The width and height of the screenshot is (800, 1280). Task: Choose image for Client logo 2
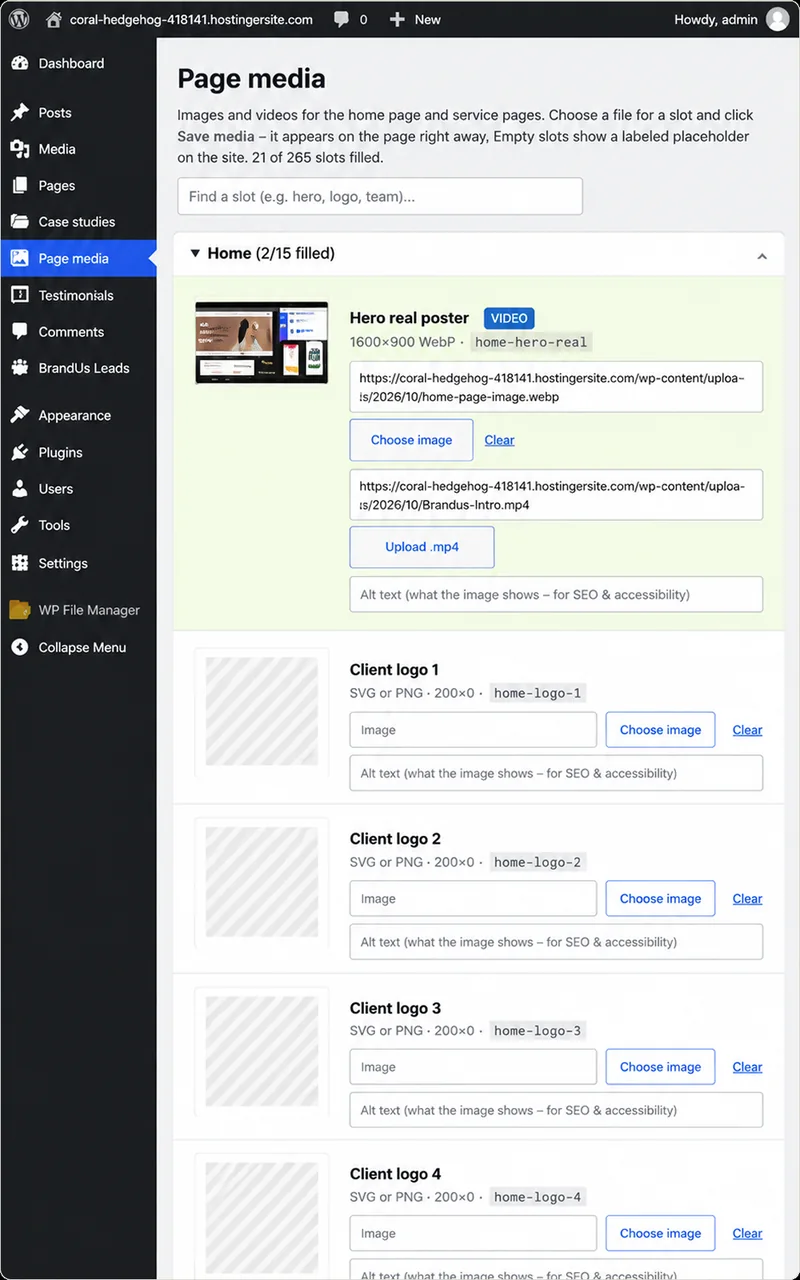tap(660, 899)
